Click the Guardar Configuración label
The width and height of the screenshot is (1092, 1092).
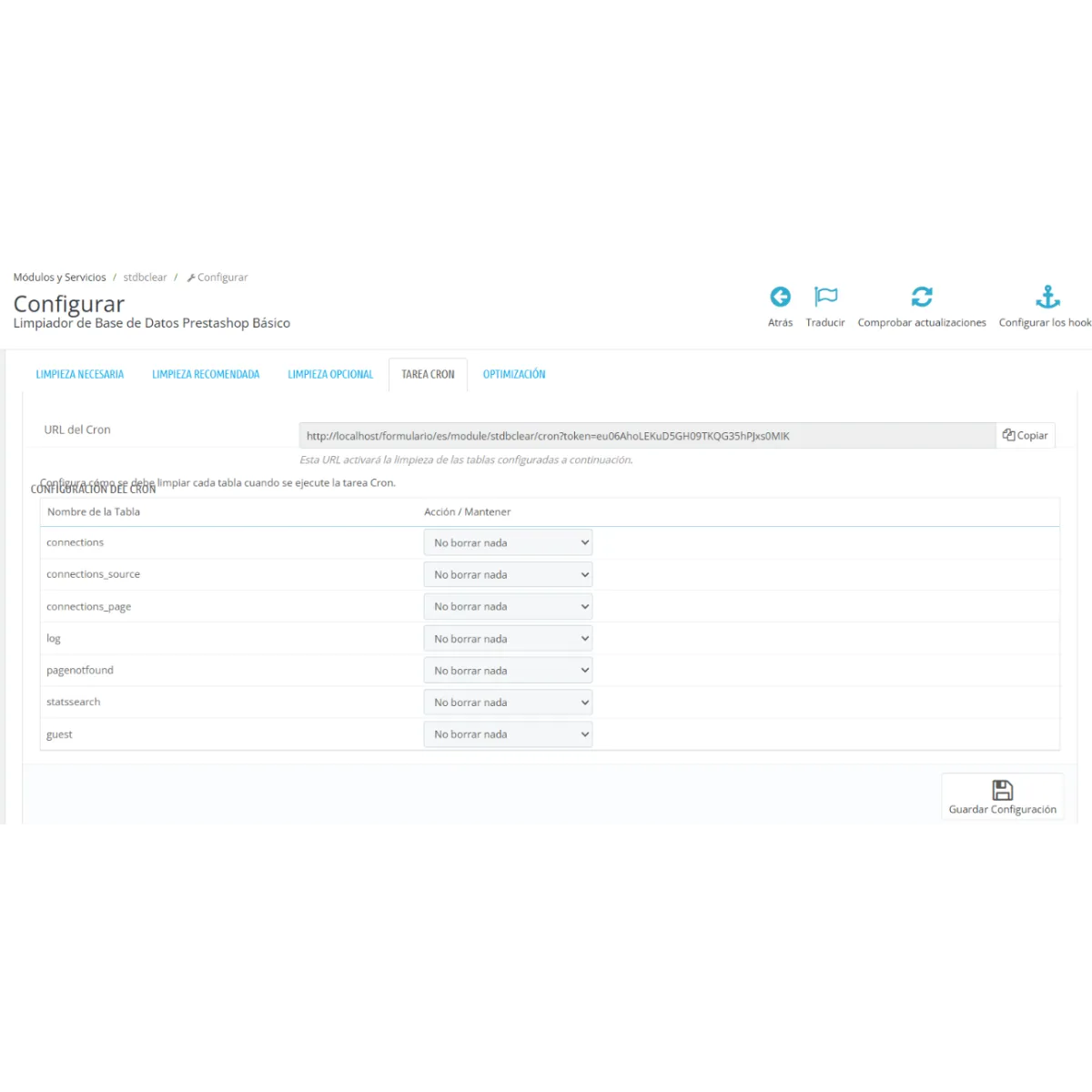[1002, 810]
